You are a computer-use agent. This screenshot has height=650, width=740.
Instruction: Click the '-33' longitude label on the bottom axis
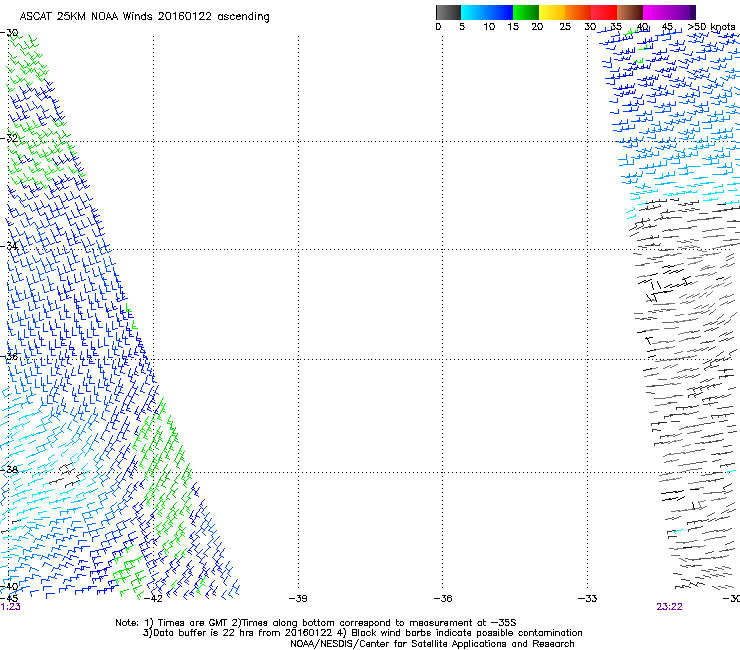click(588, 599)
